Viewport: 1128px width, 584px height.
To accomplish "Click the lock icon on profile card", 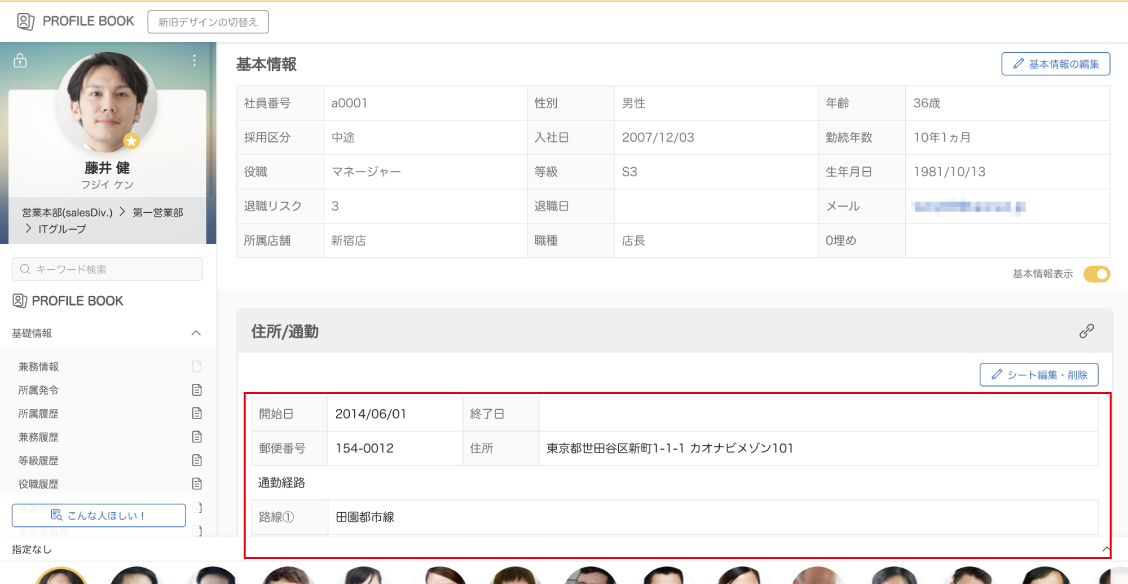I will (x=20, y=60).
